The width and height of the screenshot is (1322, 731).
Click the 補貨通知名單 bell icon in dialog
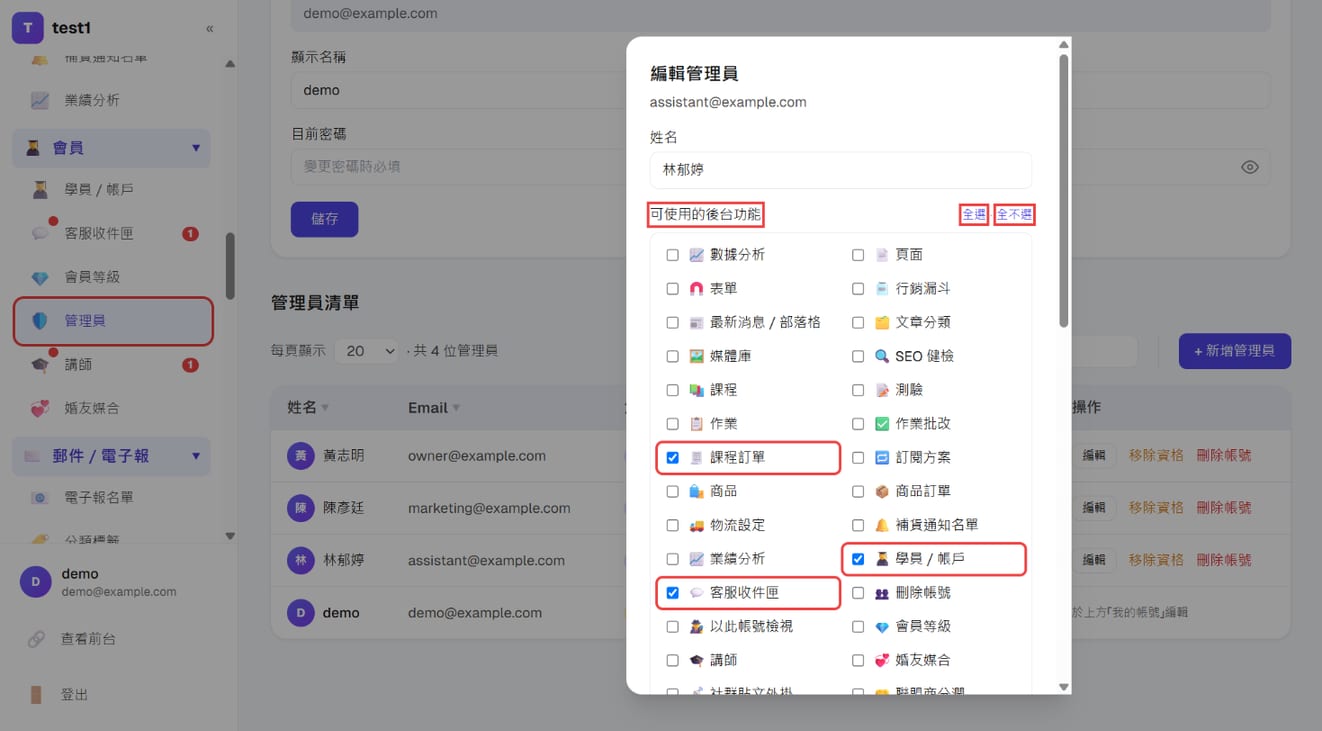pyautogui.click(x=882, y=525)
